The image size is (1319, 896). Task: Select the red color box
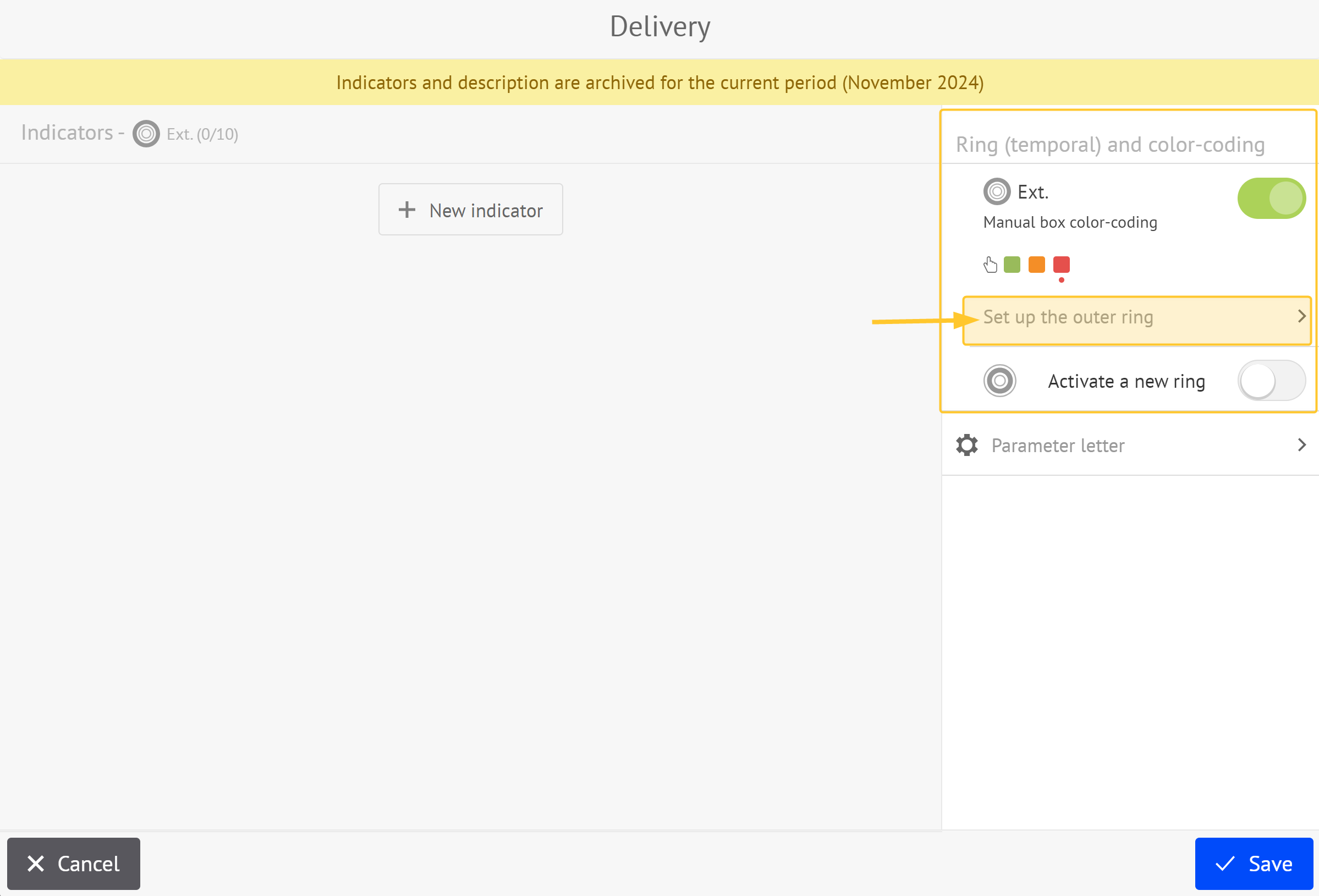1062,265
